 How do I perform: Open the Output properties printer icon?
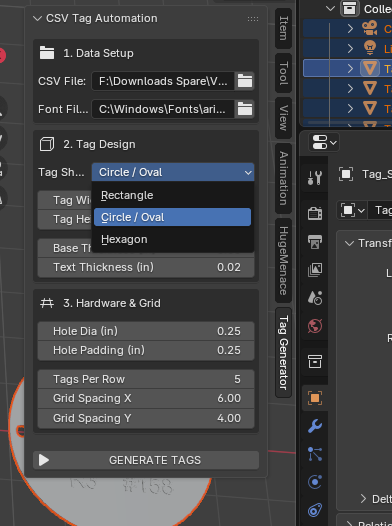pyautogui.click(x=315, y=241)
